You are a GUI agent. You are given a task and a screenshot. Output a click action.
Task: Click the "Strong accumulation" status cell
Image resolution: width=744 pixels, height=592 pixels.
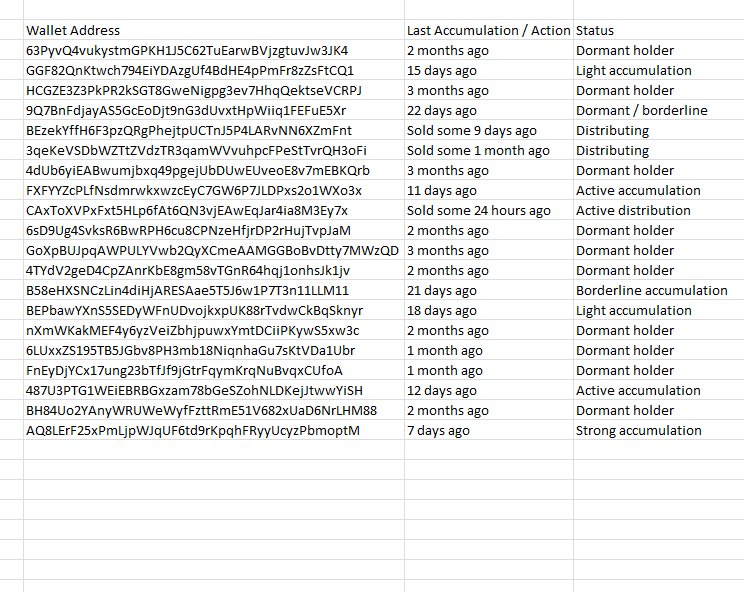point(639,431)
